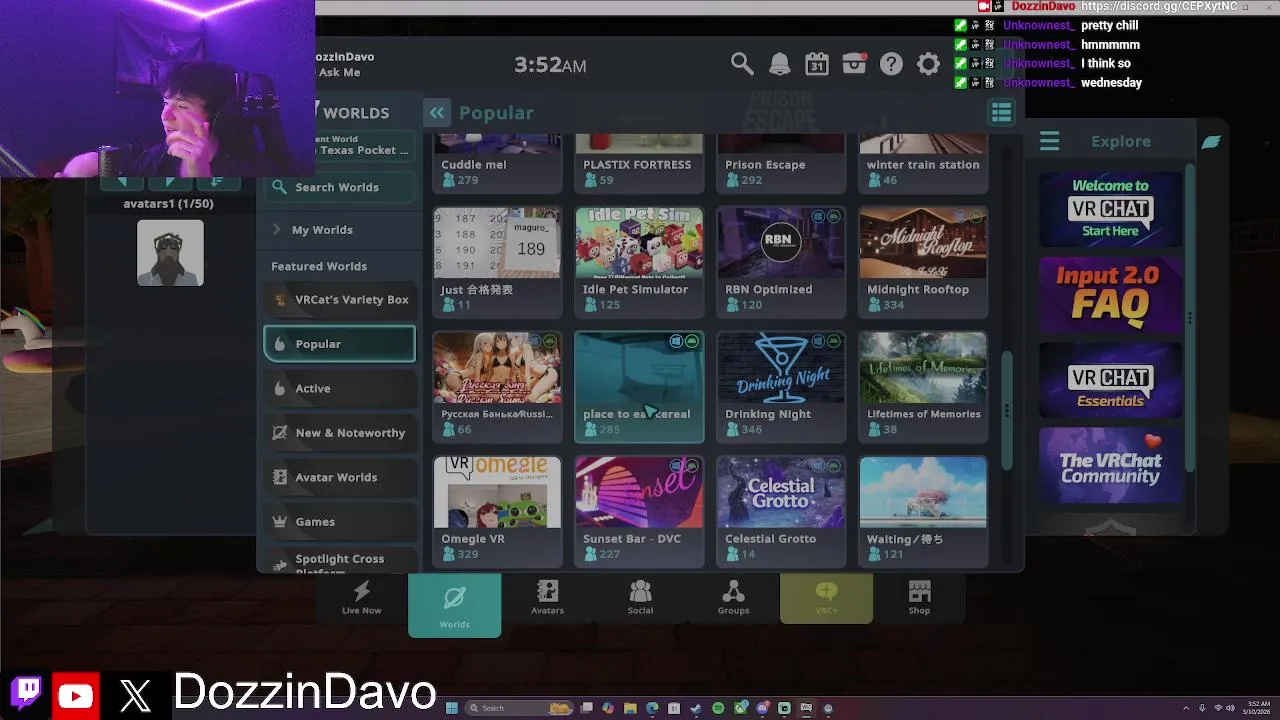Open Microsoft Edge from the taskbar
This screenshot has height=720, width=1280.
pyautogui.click(x=652, y=708)
